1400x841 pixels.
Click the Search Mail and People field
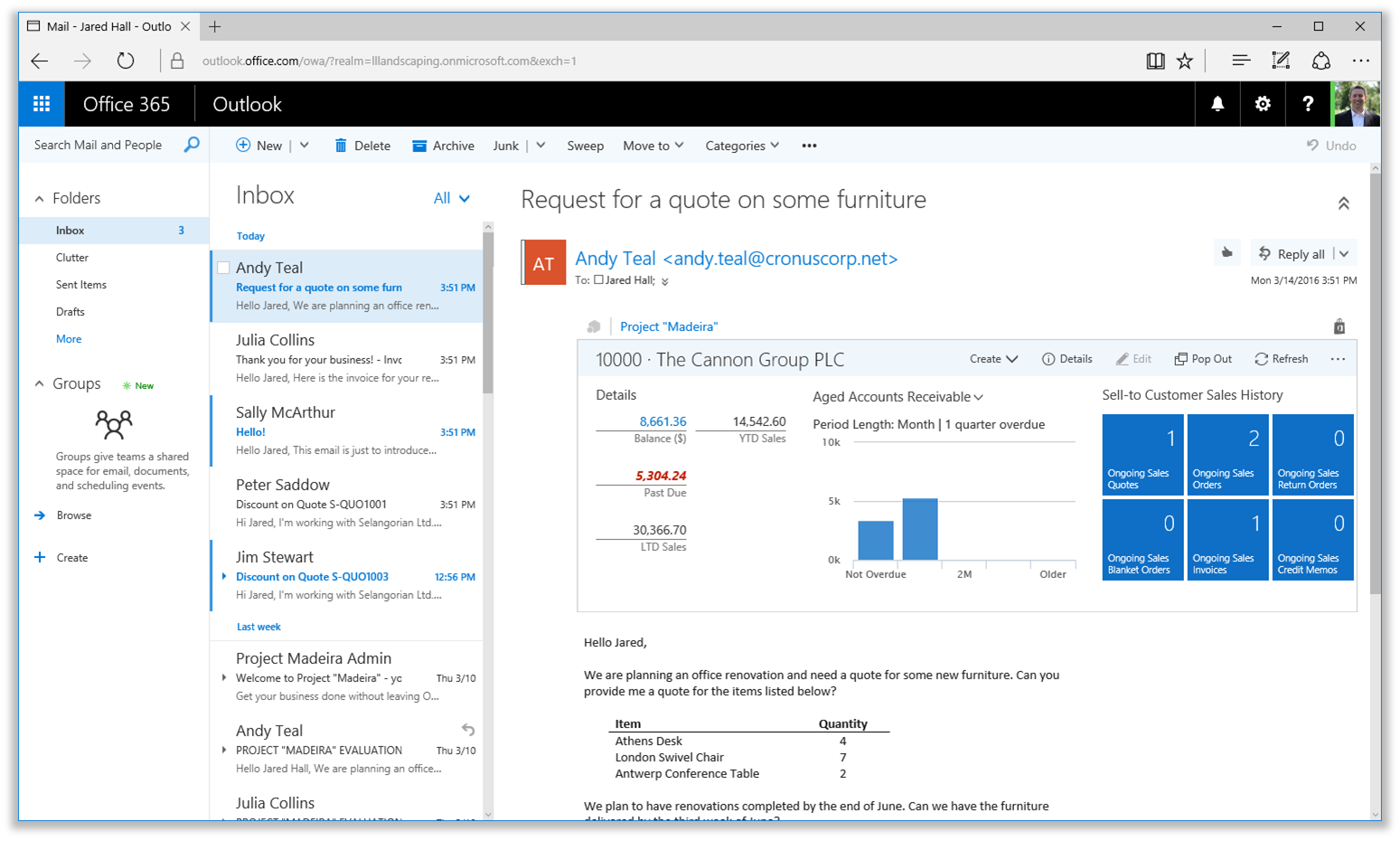98,145
